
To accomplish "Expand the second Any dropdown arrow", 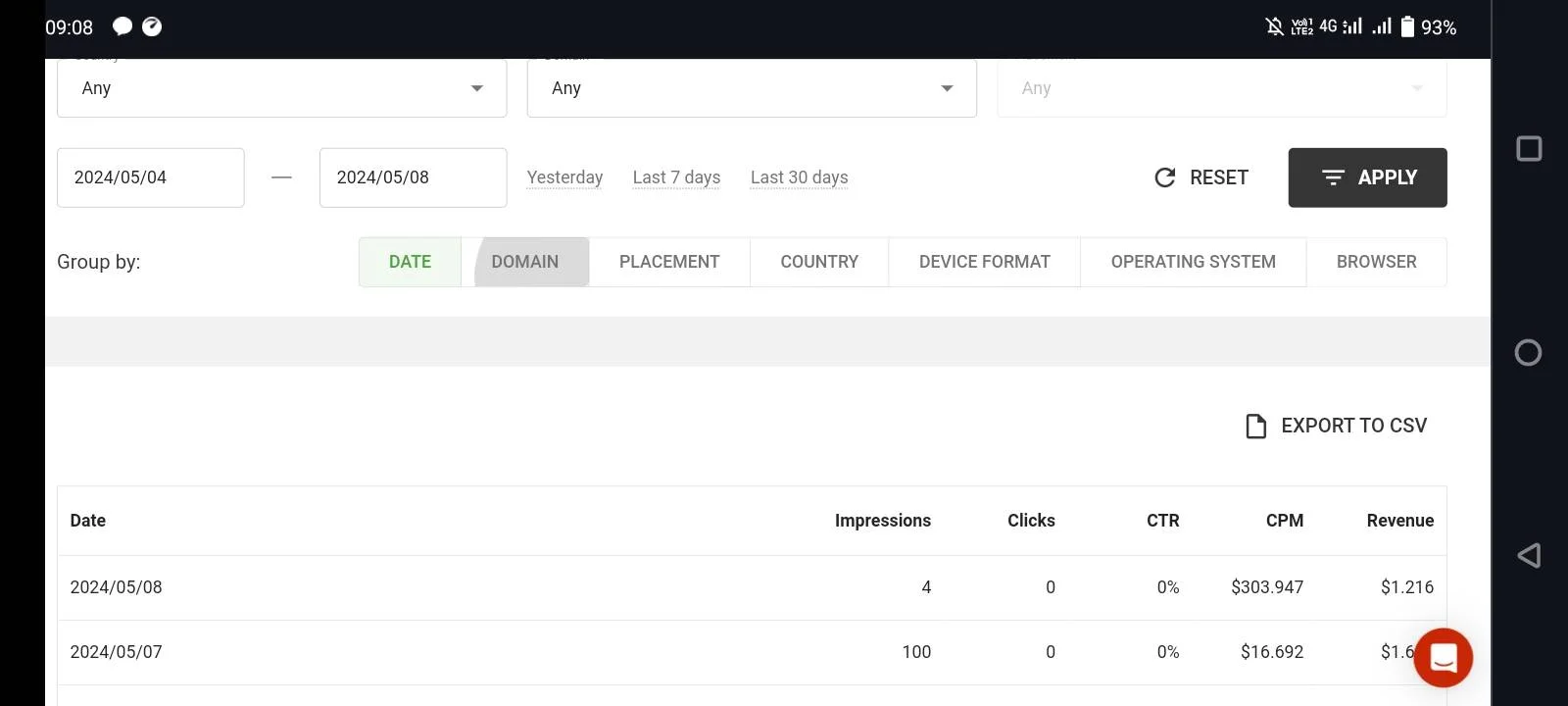I will click(x=947, y=88).
